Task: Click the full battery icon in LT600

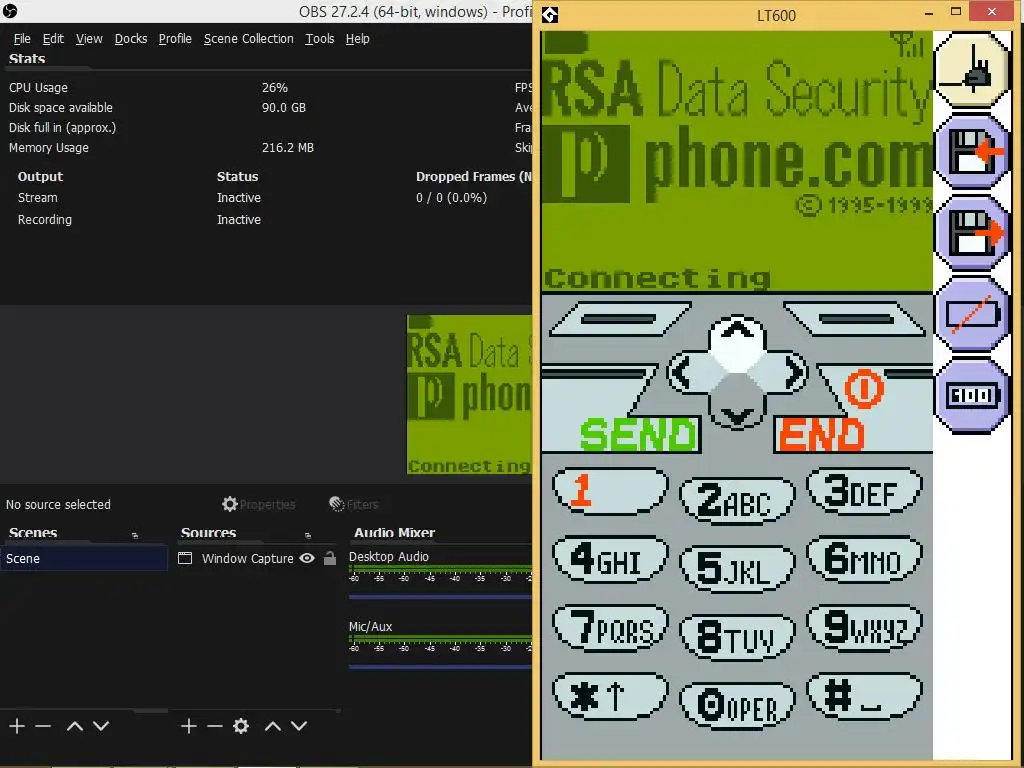Action: point(972,396)
